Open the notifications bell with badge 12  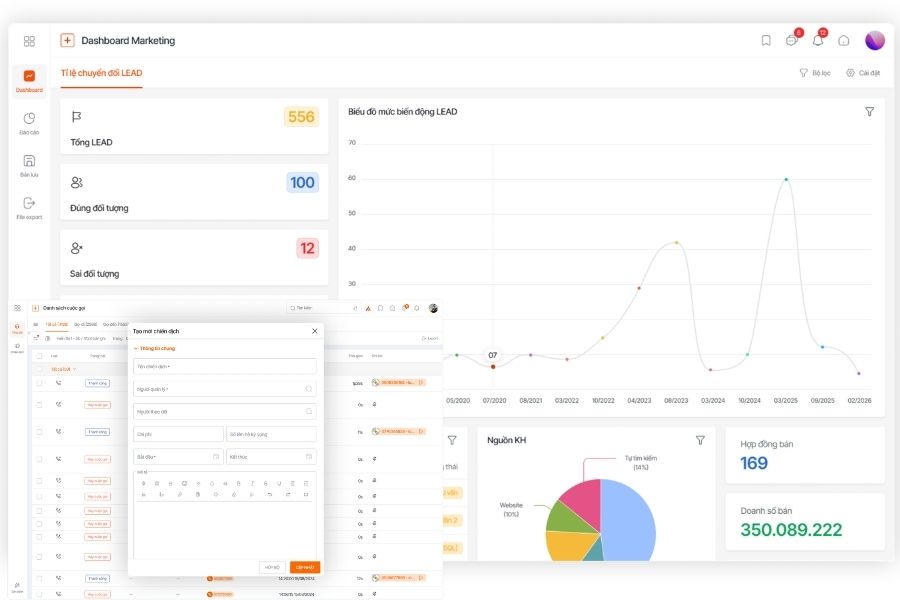click(818, 40)
